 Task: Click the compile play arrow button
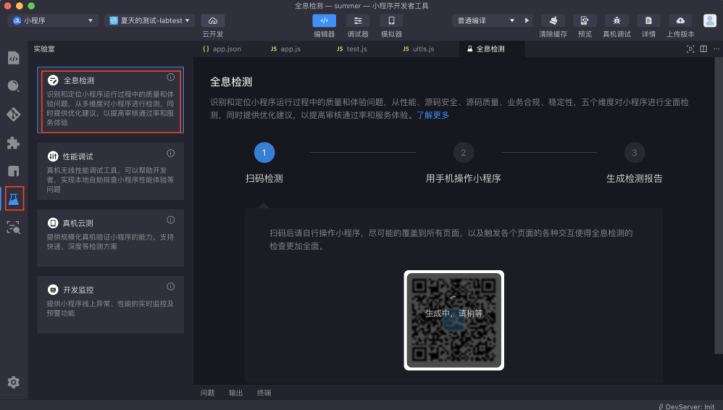[x=527, y=20]
